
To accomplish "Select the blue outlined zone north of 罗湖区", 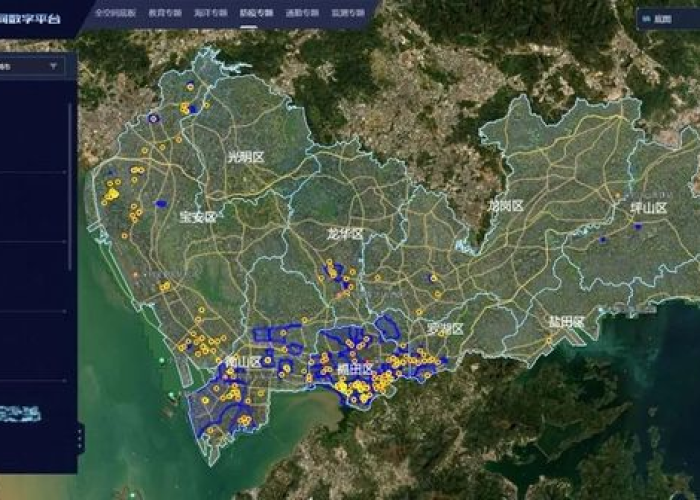I will pos(388,327).
